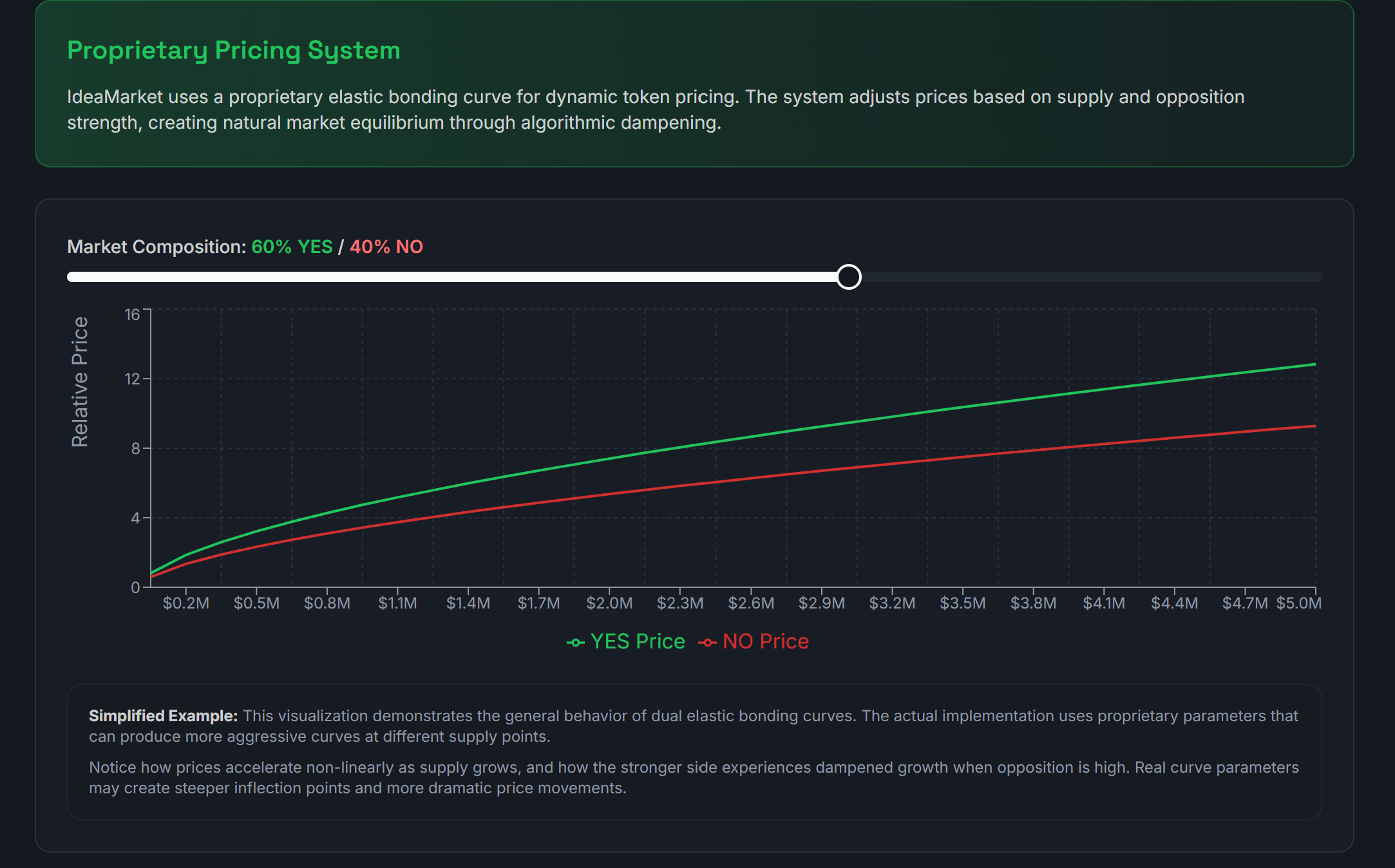The height and width of the screenshot is (868, 1395).
Task: Click the red NO Price legend marker icon
Action: pos(707,643)
